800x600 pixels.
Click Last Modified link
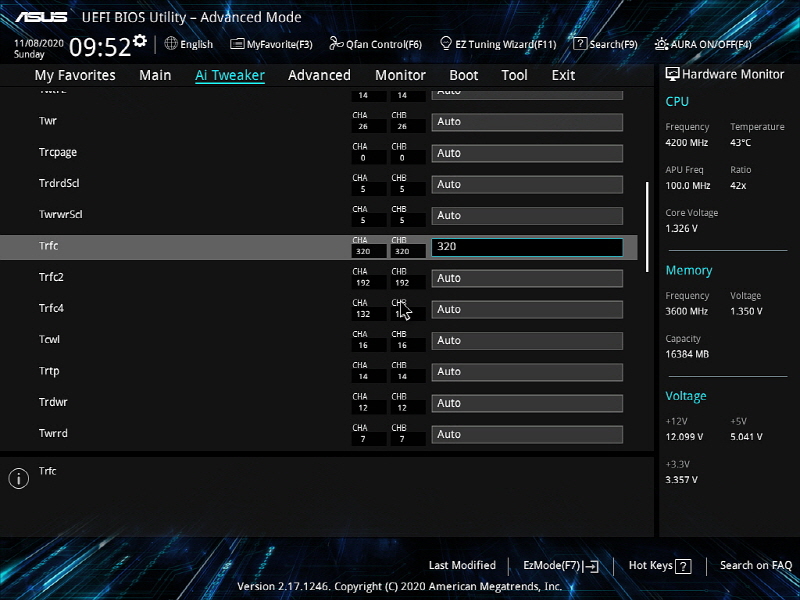462,565
